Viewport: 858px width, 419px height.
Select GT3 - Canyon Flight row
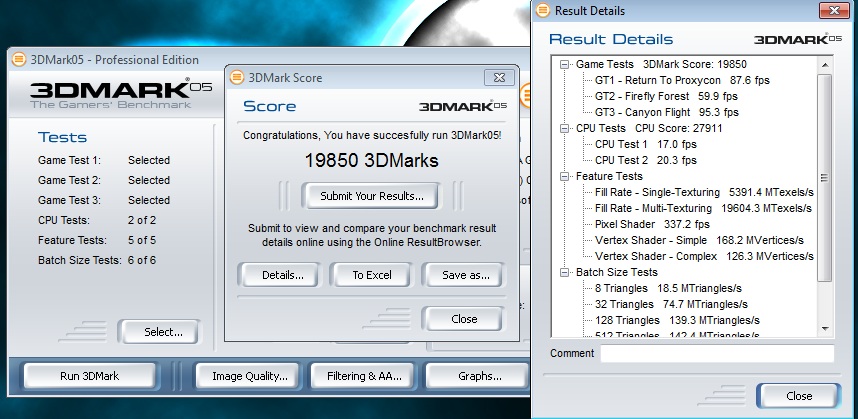(666, 112)
